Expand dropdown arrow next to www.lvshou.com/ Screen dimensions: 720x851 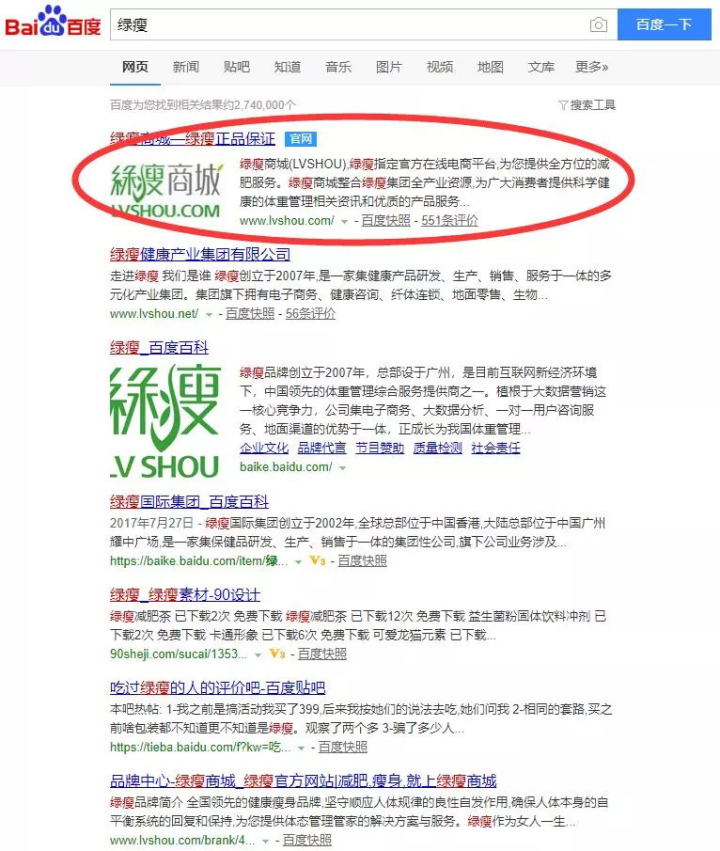[344, 221]
